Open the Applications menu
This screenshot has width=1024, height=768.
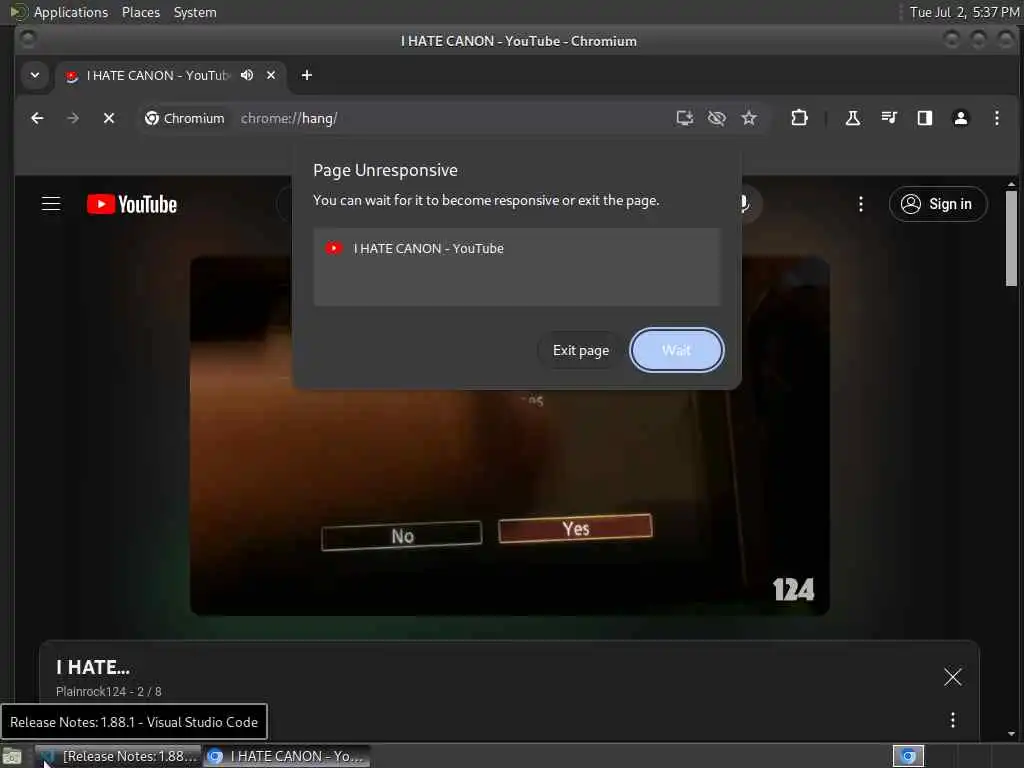(x=71, y=12)
